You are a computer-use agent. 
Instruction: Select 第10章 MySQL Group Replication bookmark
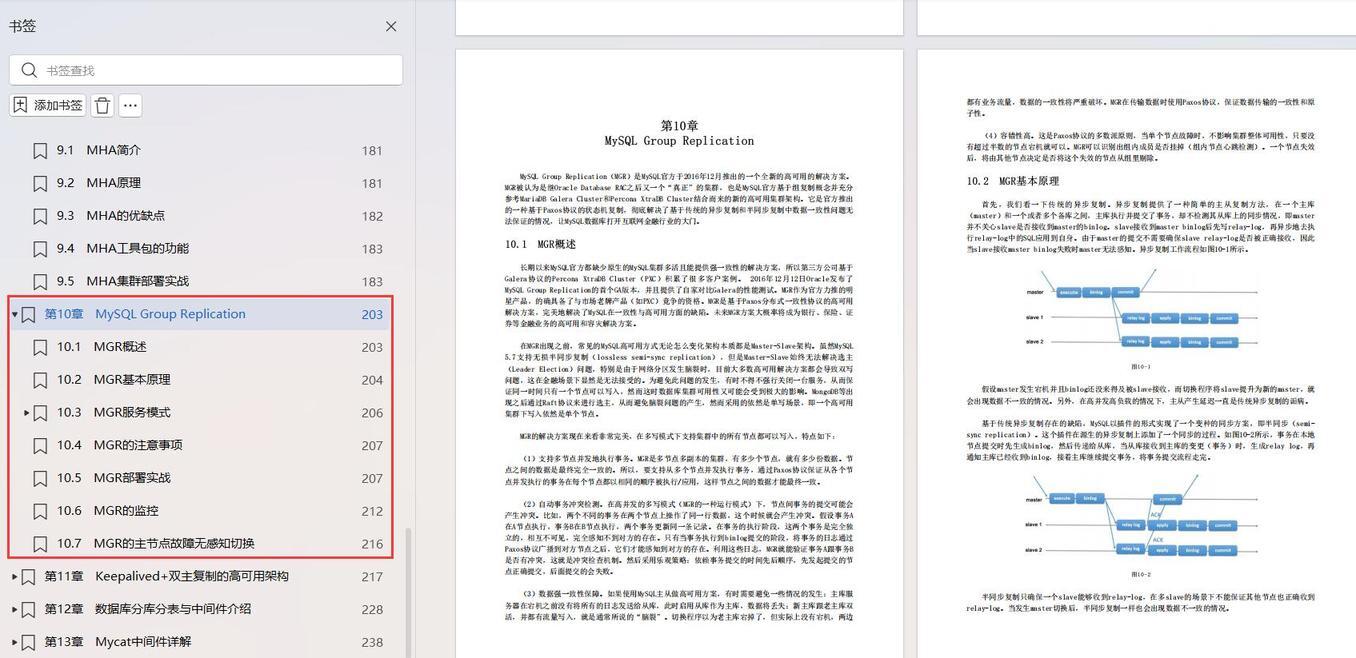click(x=145, y=314)
